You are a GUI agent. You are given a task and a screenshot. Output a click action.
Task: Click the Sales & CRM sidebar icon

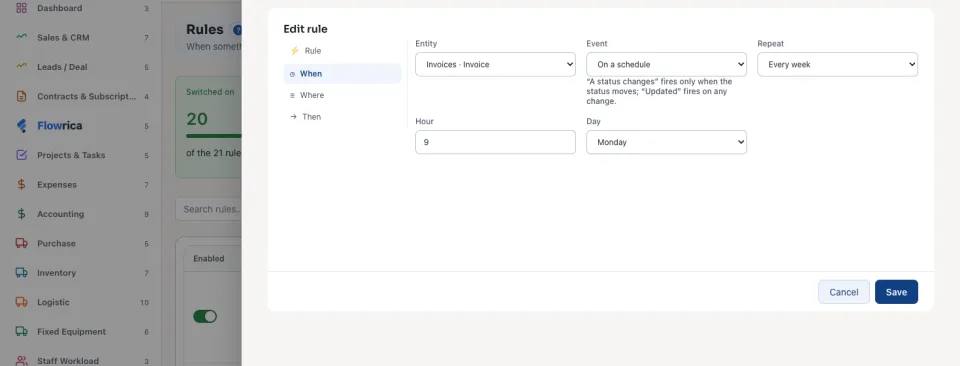click(x=21, y=37)
